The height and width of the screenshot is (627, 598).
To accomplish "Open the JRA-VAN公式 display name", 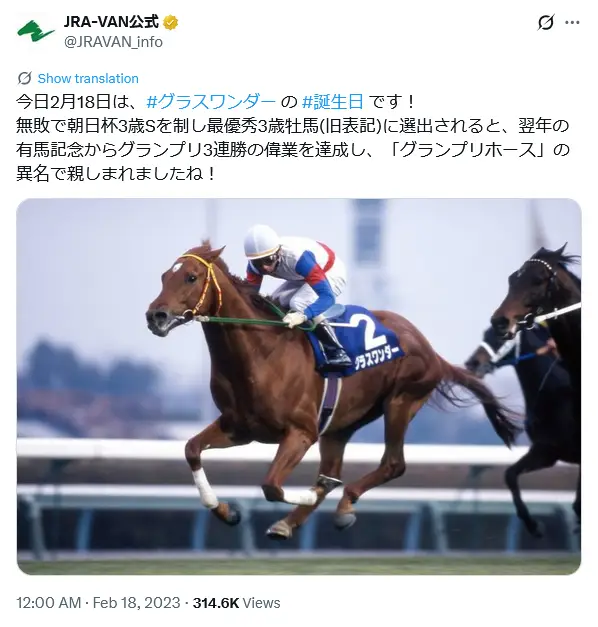I will (x=111, y=22).
